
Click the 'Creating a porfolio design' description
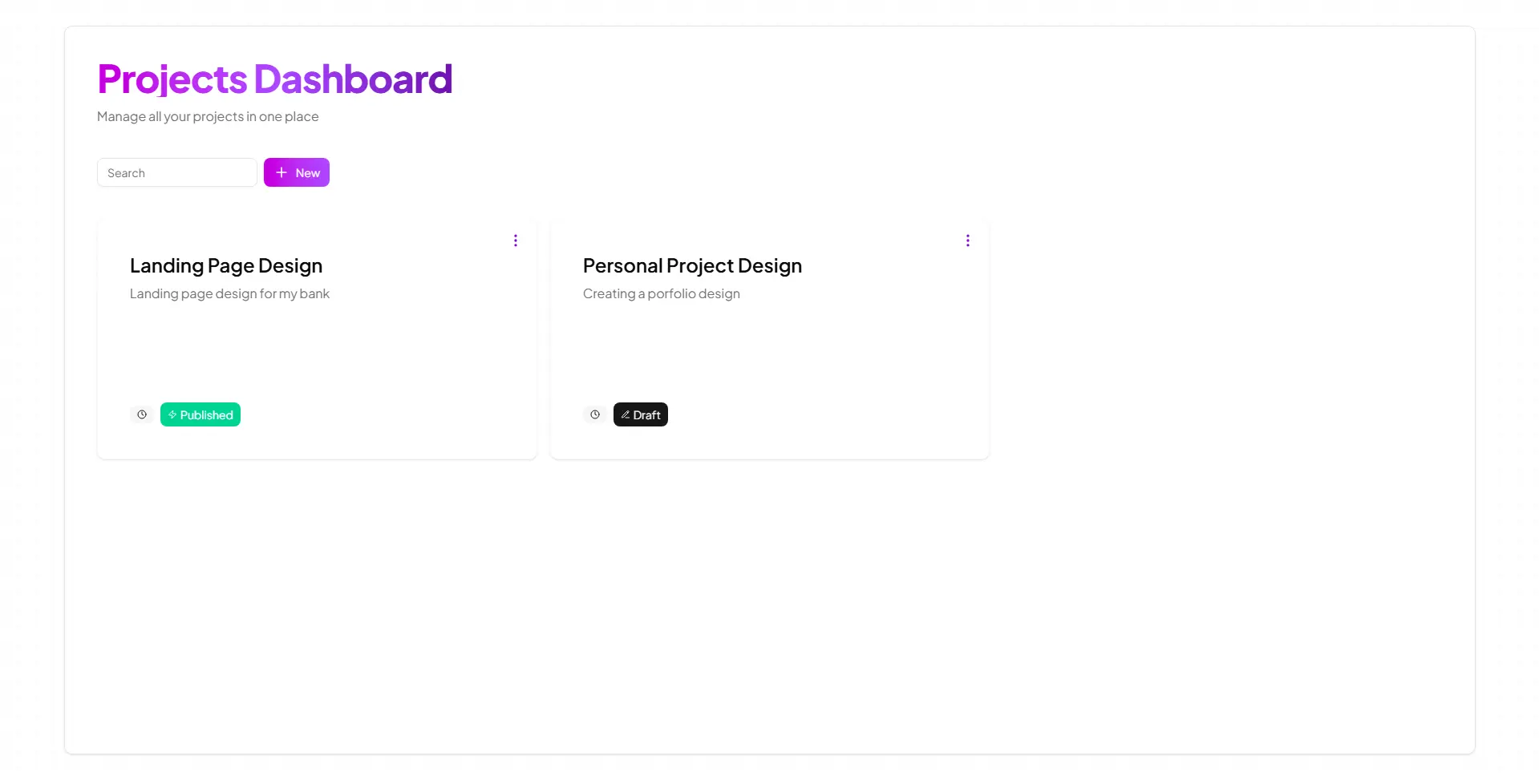tap(662, 293)
